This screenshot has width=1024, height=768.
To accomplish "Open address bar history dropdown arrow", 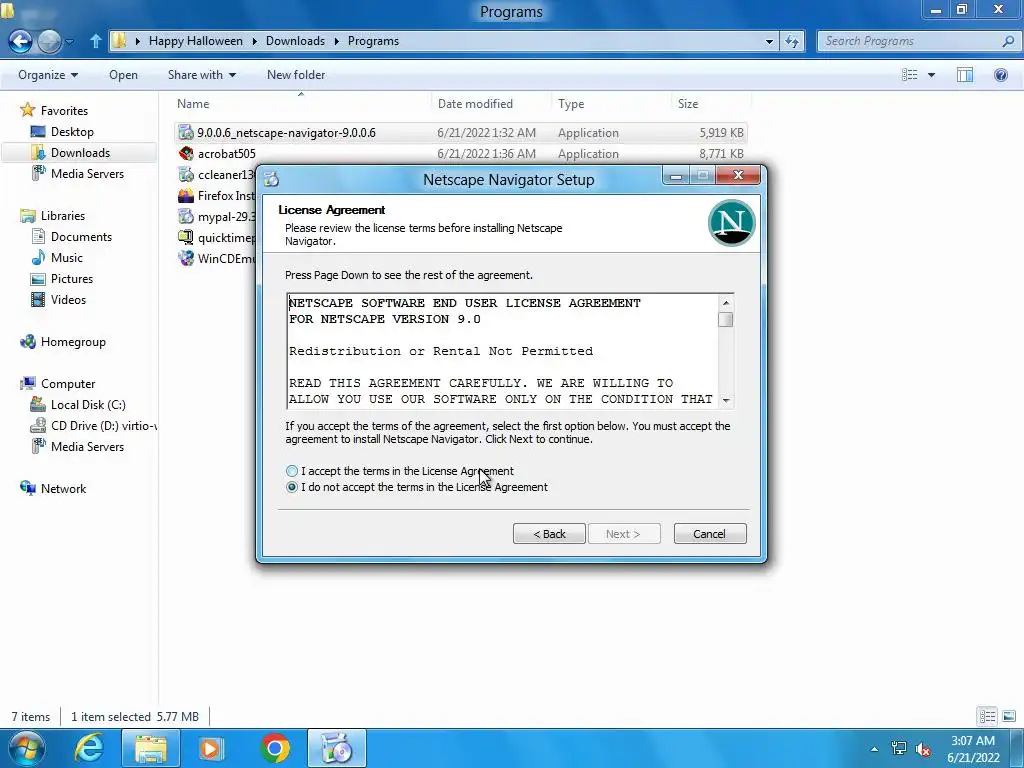I will pos(769,41).
